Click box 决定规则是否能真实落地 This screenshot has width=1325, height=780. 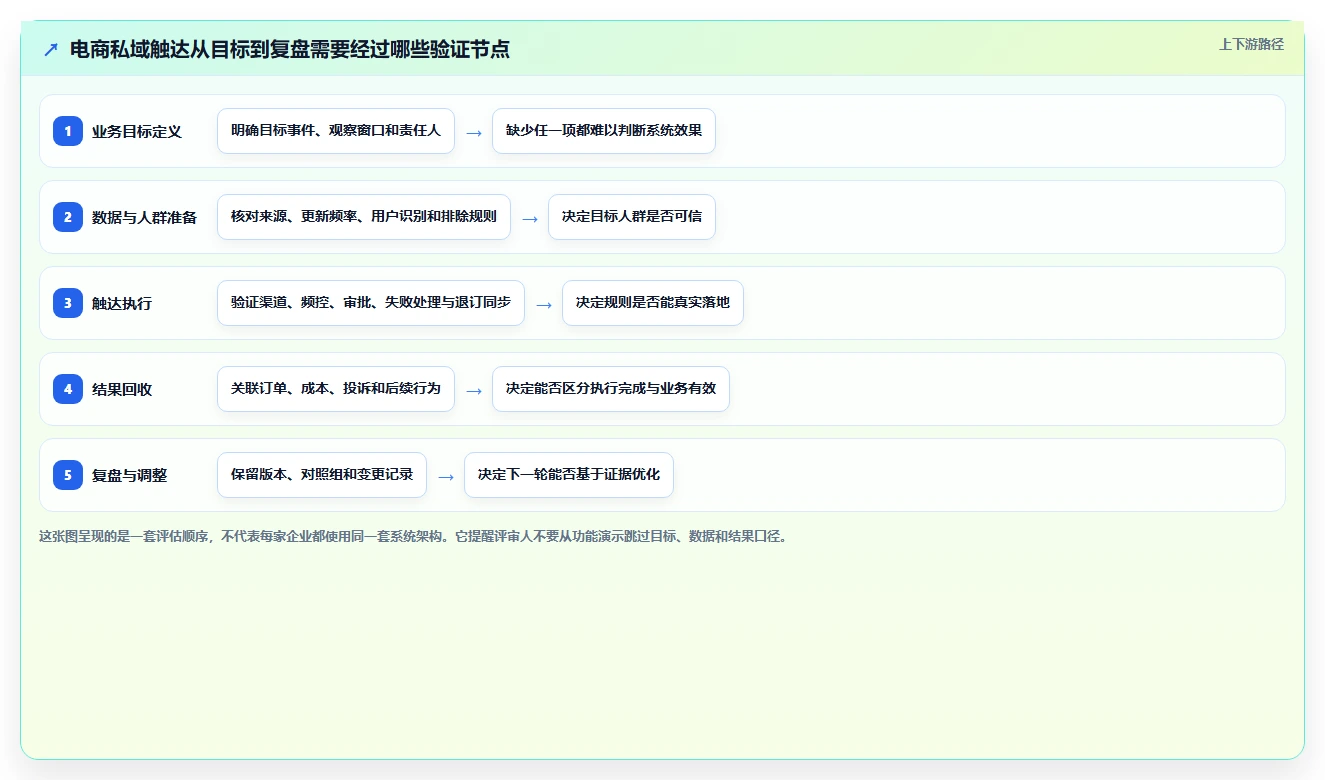653,303
